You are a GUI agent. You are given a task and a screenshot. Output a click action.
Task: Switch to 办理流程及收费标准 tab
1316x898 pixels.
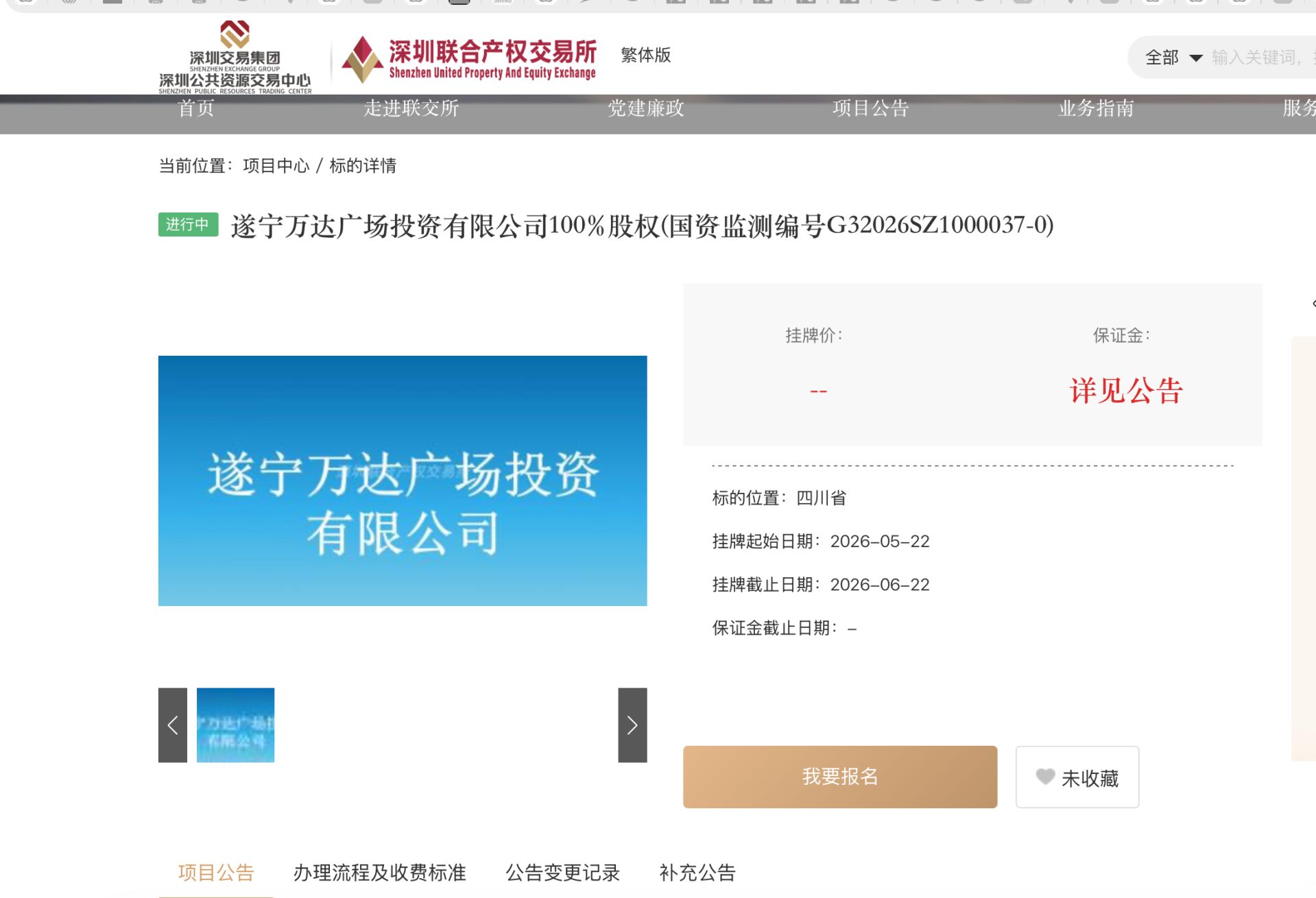click(x=379, y=873)
